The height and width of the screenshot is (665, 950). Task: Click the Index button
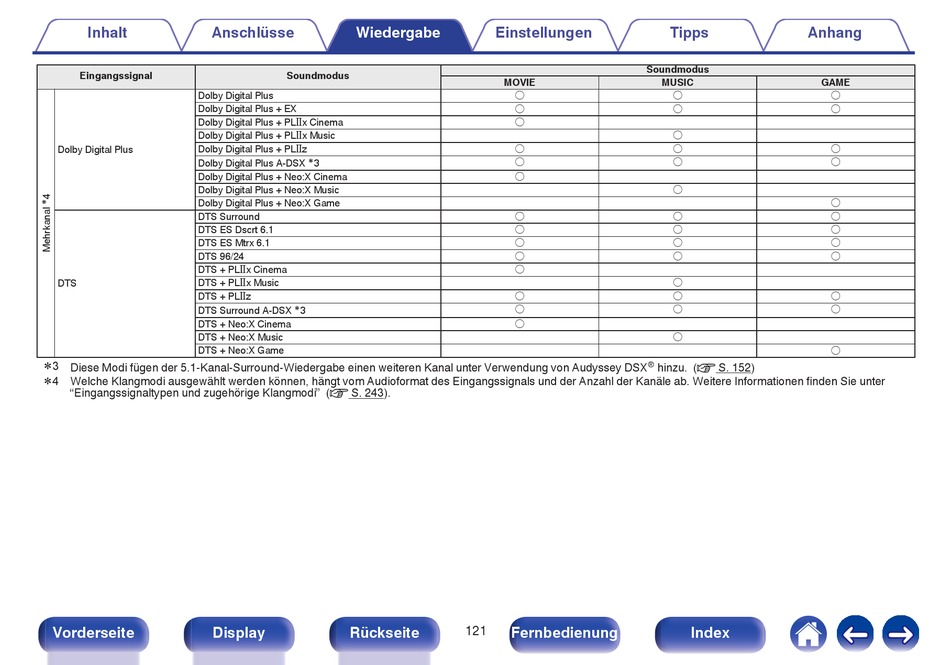coord(709,634)
